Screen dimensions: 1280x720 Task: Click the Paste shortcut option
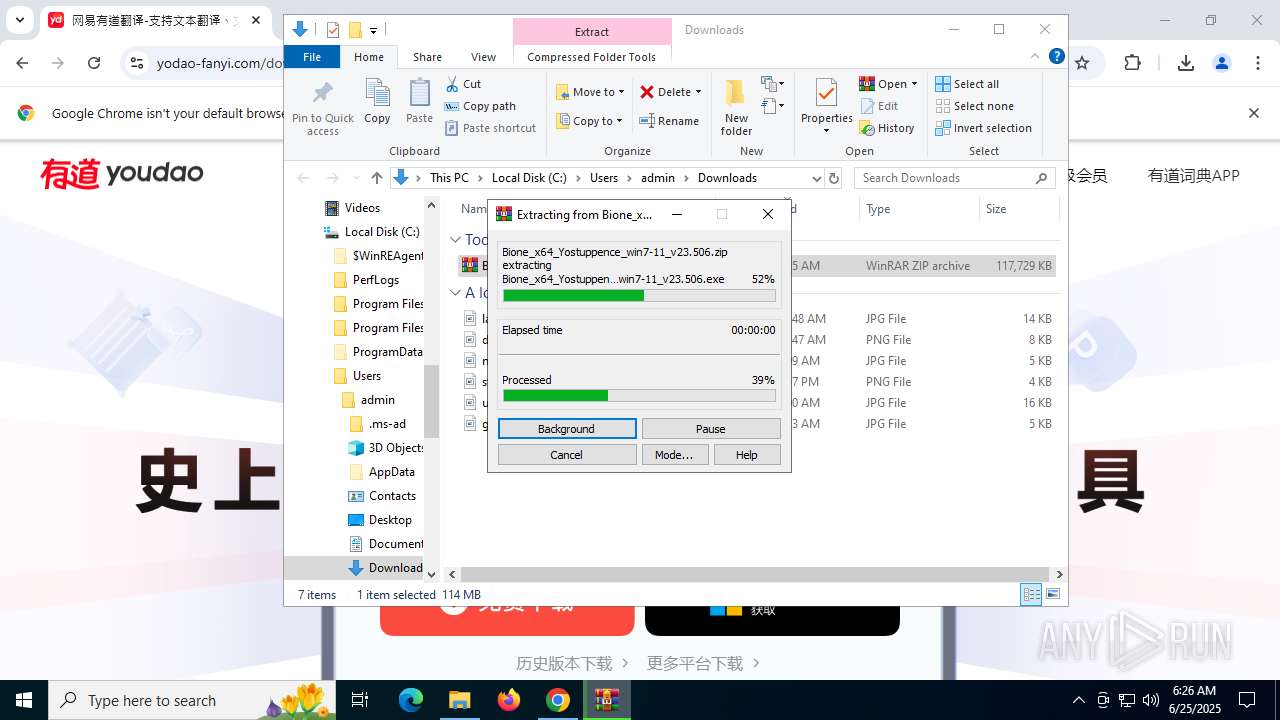click(x=490, y=128)
